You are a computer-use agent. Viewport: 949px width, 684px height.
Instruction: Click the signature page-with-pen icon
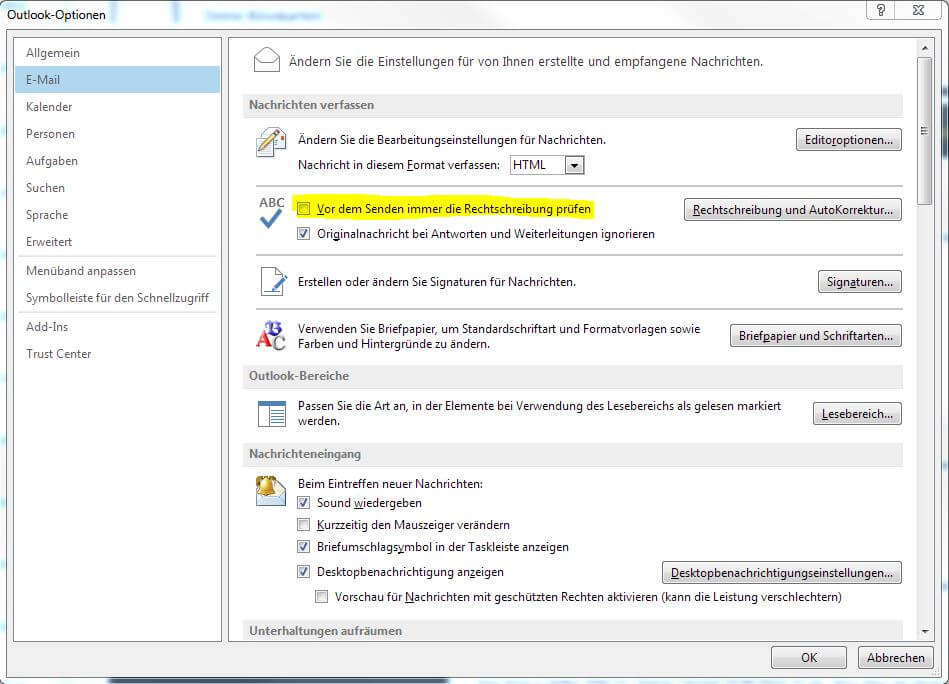[x=274, y=281]
